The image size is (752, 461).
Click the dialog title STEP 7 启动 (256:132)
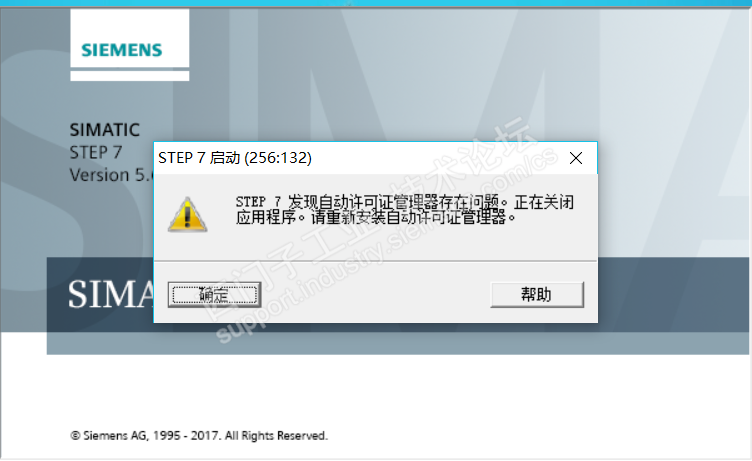[235, 158]
